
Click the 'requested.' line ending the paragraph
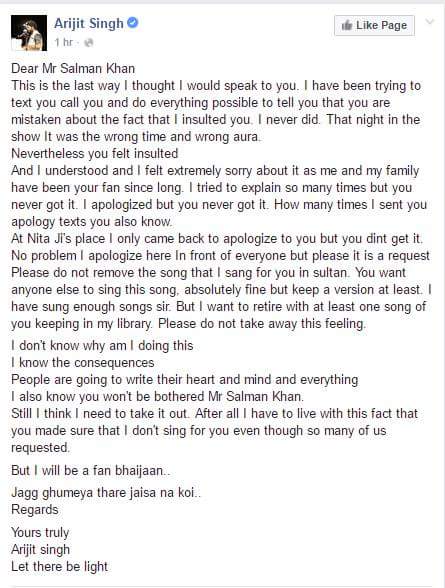[40, 448]
